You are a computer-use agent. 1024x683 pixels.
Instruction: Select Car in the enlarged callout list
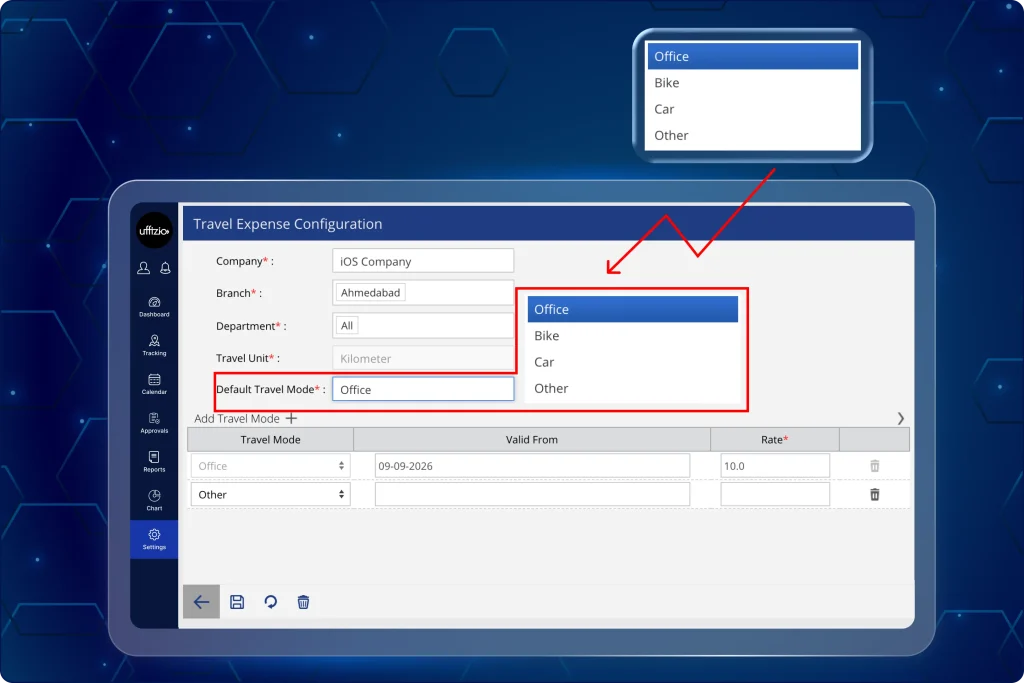[752, 109]
